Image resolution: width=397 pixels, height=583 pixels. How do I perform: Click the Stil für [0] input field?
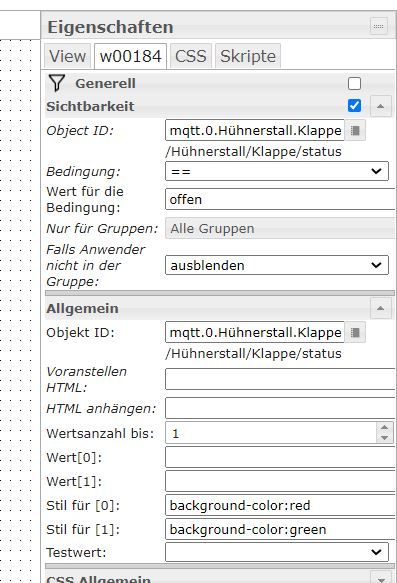click(x=280, y=506)
